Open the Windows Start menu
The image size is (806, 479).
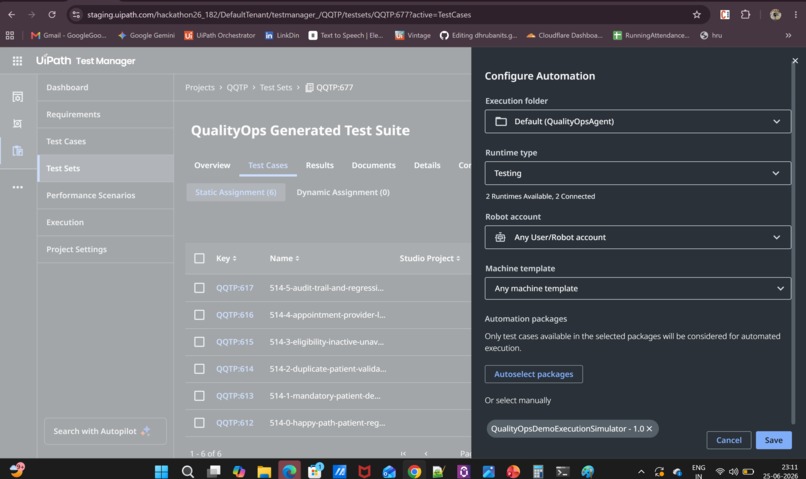click(161, 471)
